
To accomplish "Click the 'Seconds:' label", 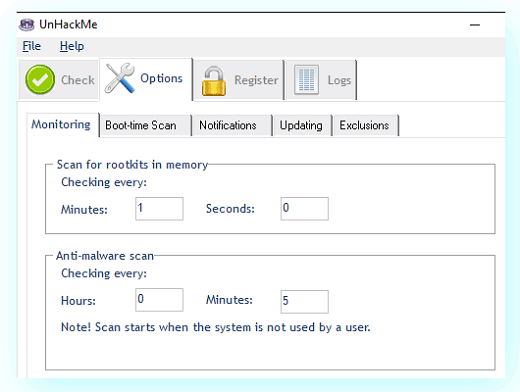I will [230, 209].
